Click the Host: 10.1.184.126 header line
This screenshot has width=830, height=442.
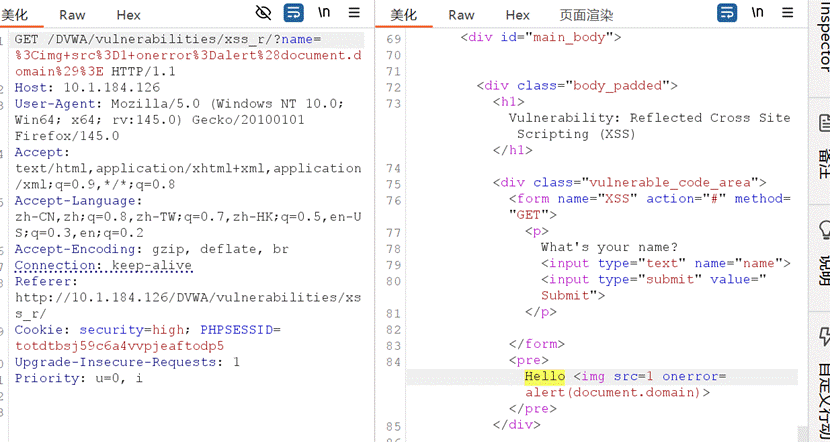87,87
